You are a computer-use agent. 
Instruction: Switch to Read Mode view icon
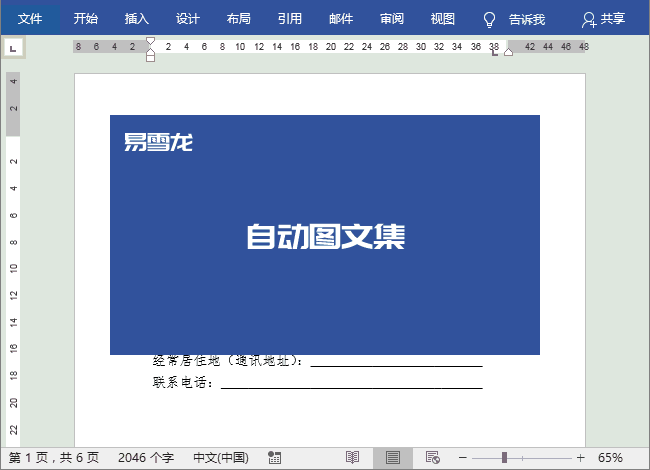[x=352, y=458]
